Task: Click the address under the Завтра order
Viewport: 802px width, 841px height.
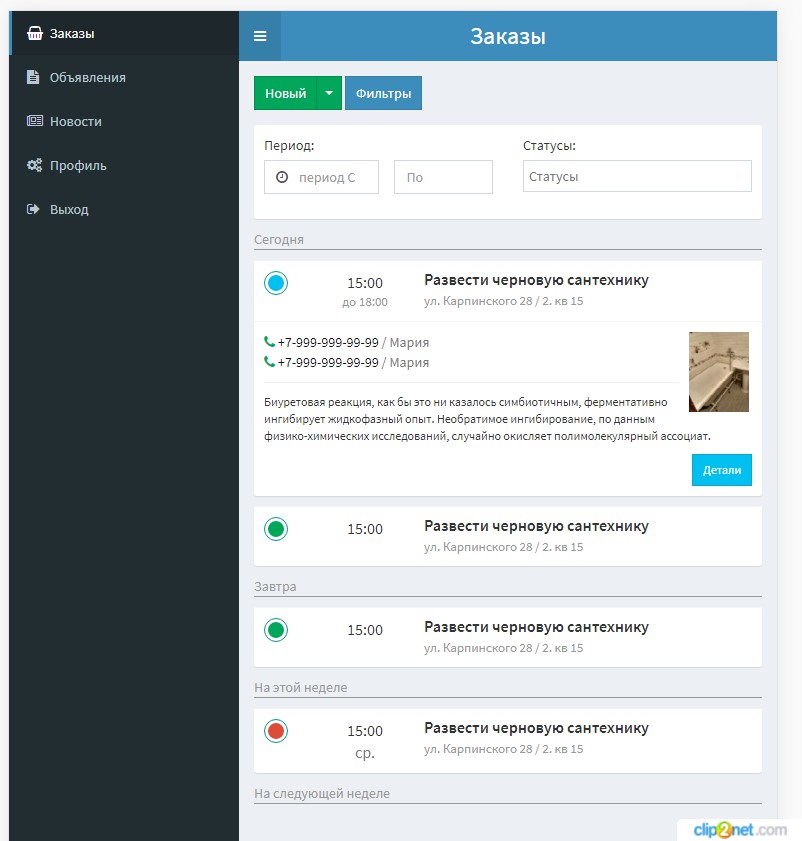Action: tap(503, 648)
